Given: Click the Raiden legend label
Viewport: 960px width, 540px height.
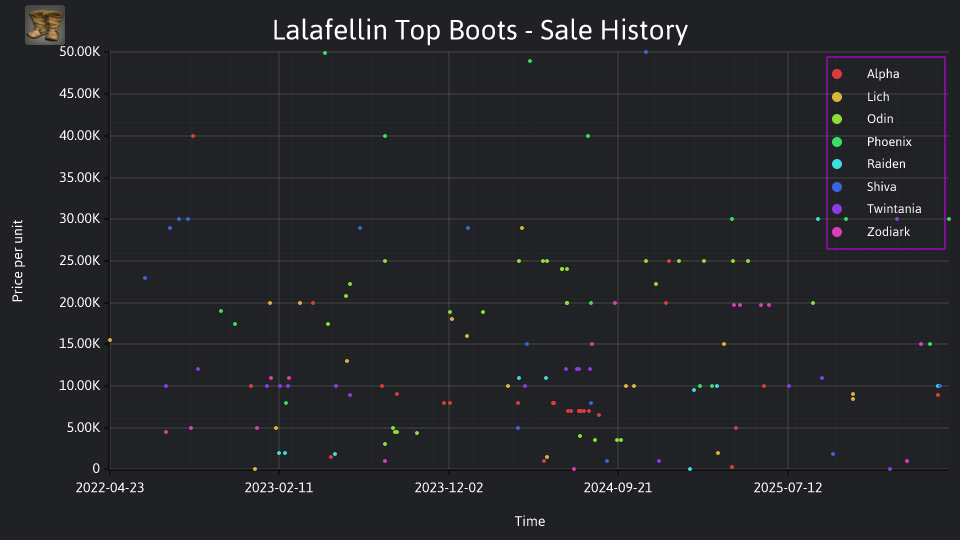Looking at the screenshot, I should coord(886,164).
